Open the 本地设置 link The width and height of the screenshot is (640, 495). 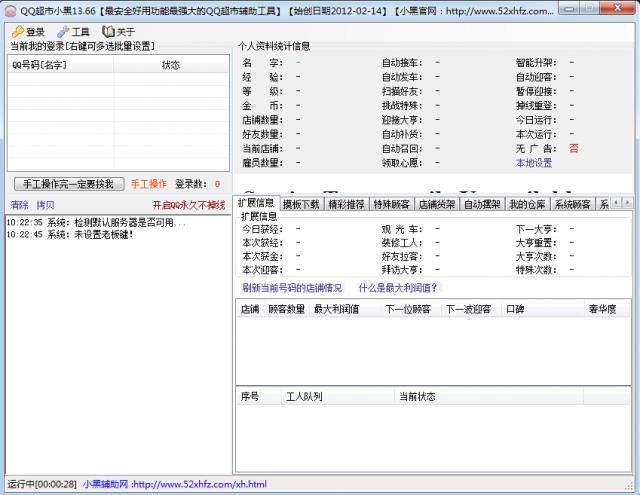pyautogui.click(x=533, y=163)
